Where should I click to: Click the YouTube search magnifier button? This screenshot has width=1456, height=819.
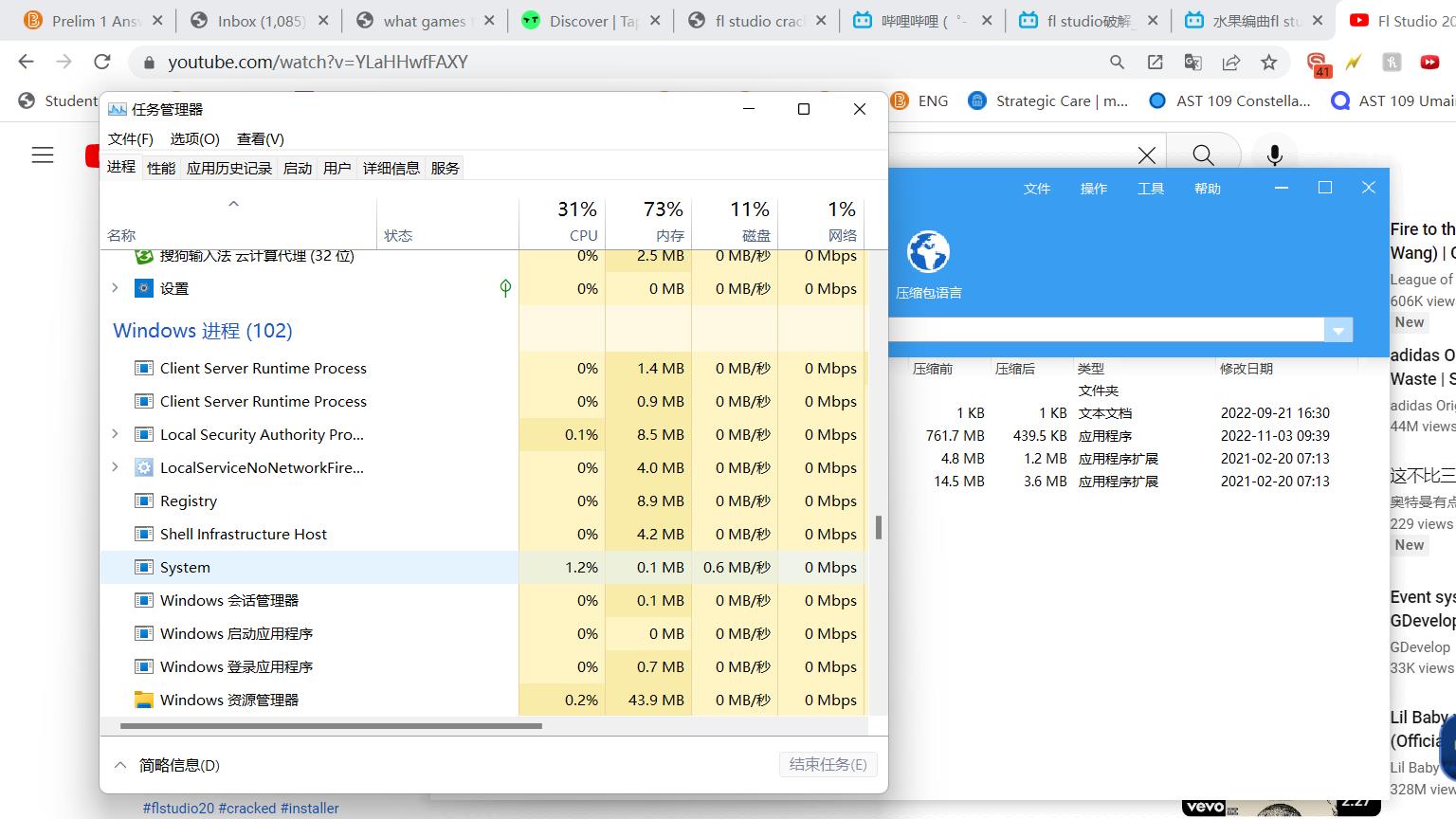1203,155
